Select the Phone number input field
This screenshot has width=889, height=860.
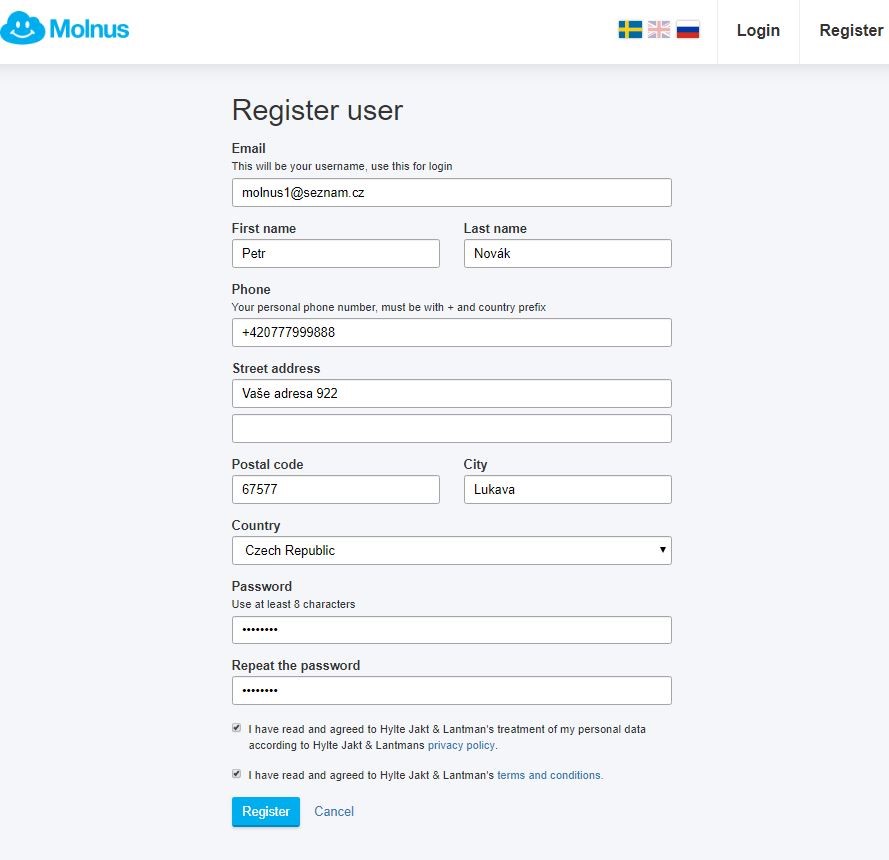coord(452,333)
